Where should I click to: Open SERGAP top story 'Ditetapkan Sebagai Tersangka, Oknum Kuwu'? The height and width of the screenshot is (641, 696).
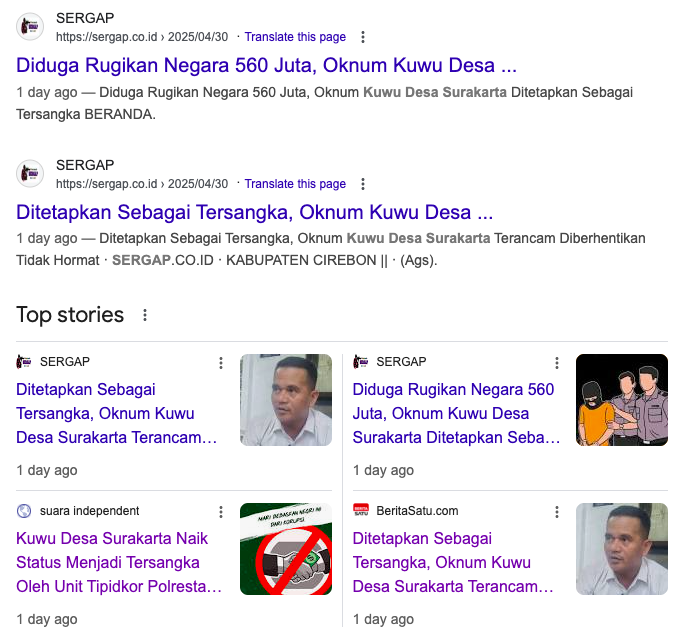tap(116, 413)
